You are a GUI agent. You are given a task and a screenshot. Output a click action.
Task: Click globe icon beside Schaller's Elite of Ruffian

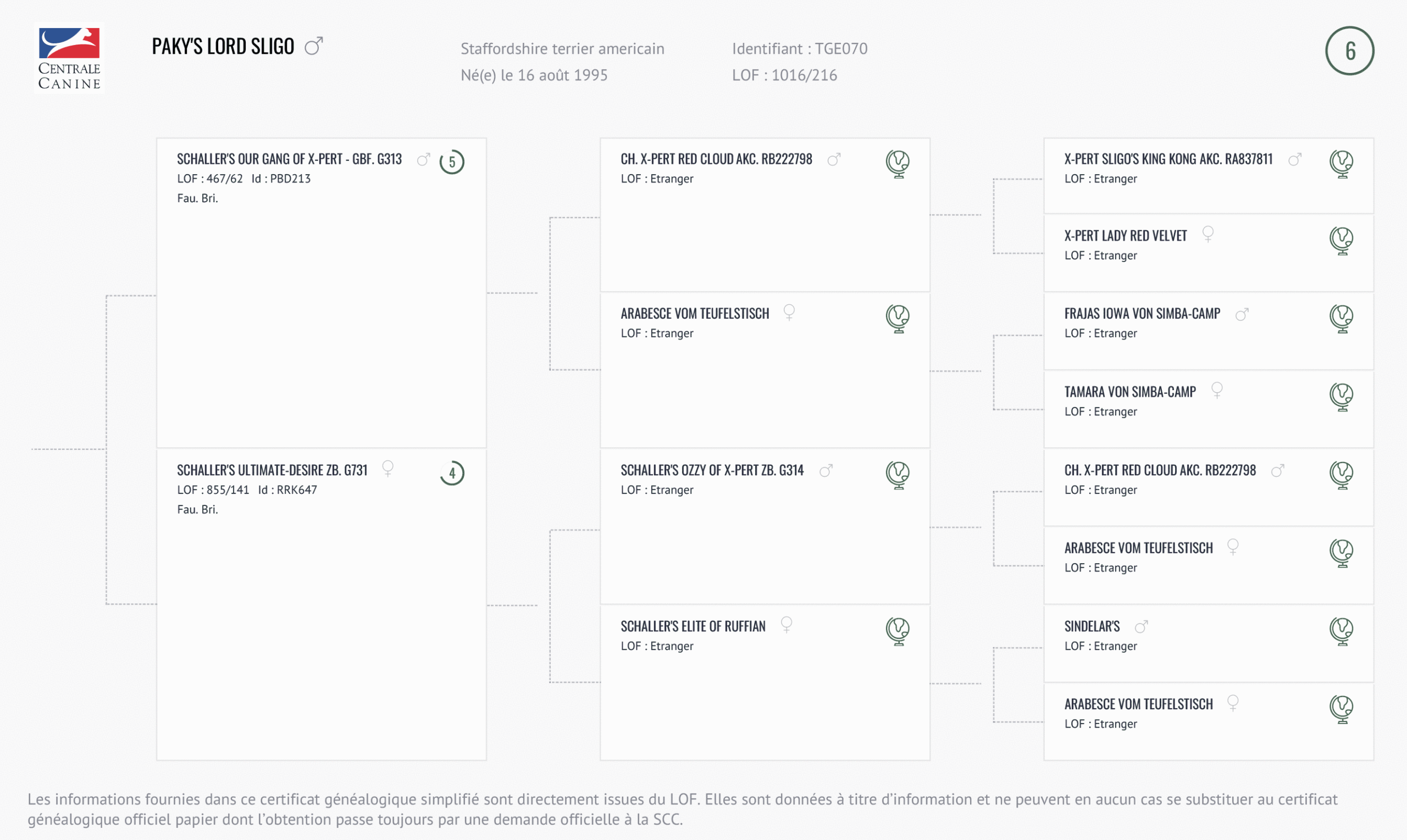898,631
